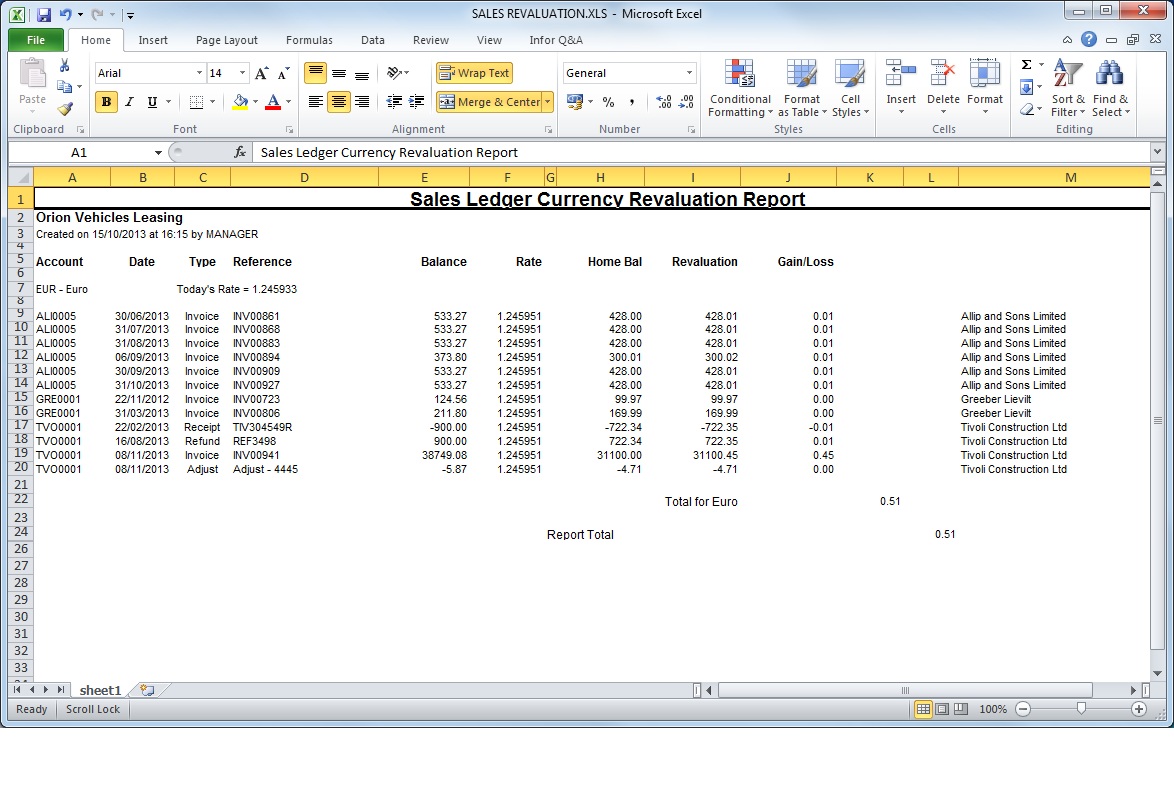The width and height of the screenshot is (1174, 794).
Task: Expand the General number format dropdown
Action: [689, 73]
